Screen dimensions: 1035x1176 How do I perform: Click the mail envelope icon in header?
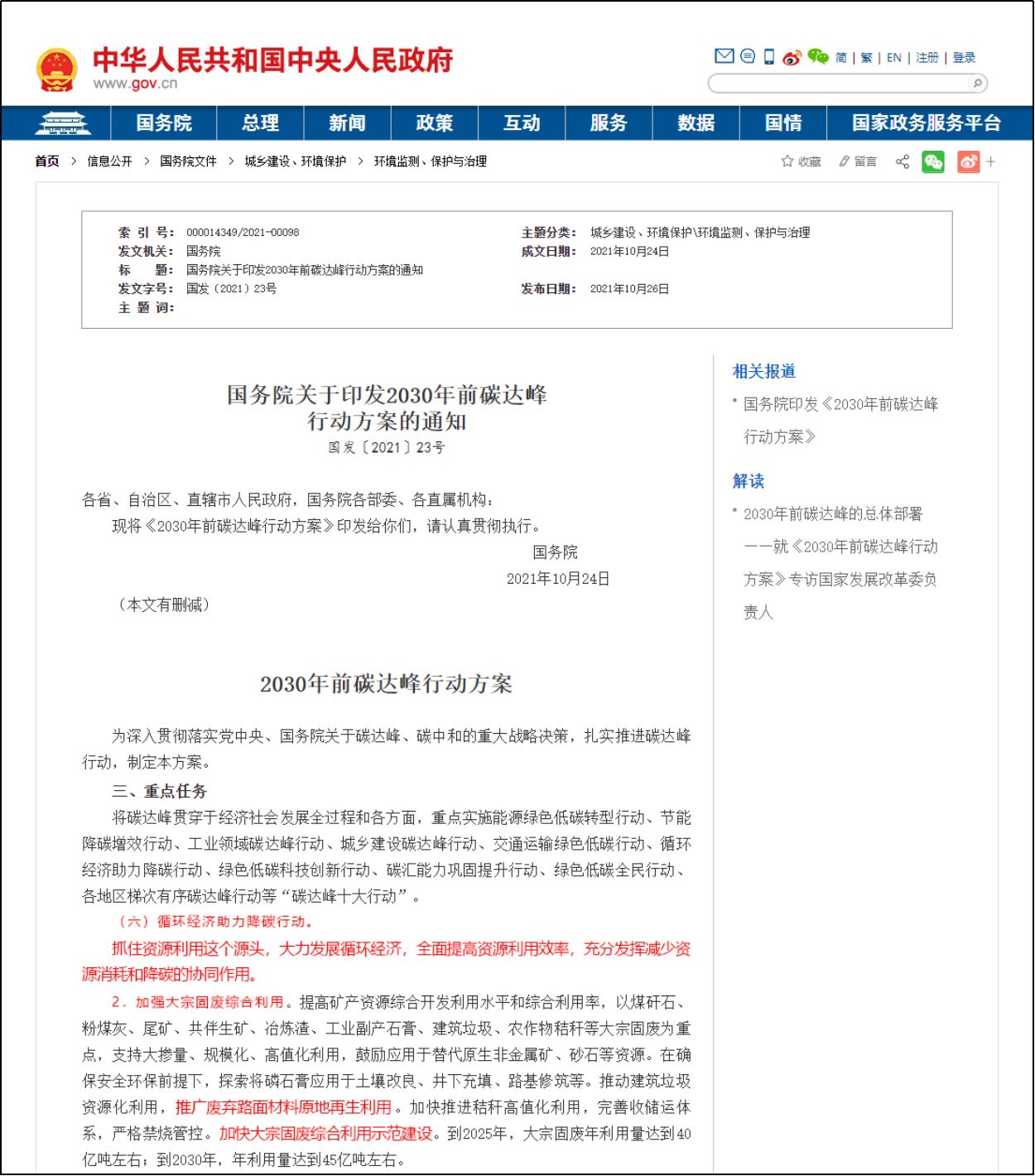[x=724, y=56]
